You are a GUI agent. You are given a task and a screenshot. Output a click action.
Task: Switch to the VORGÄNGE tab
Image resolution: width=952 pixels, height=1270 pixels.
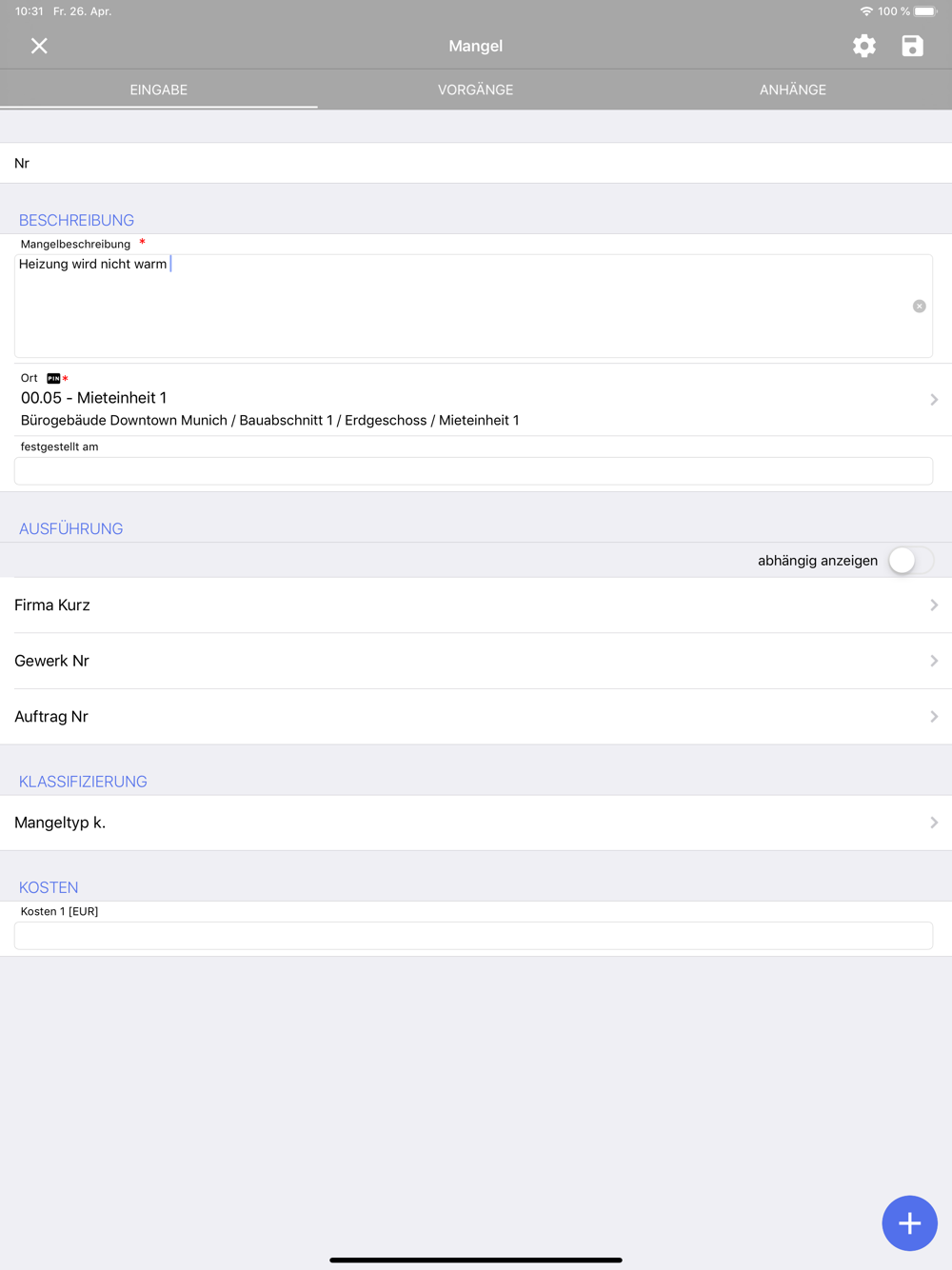coord(475,89)
